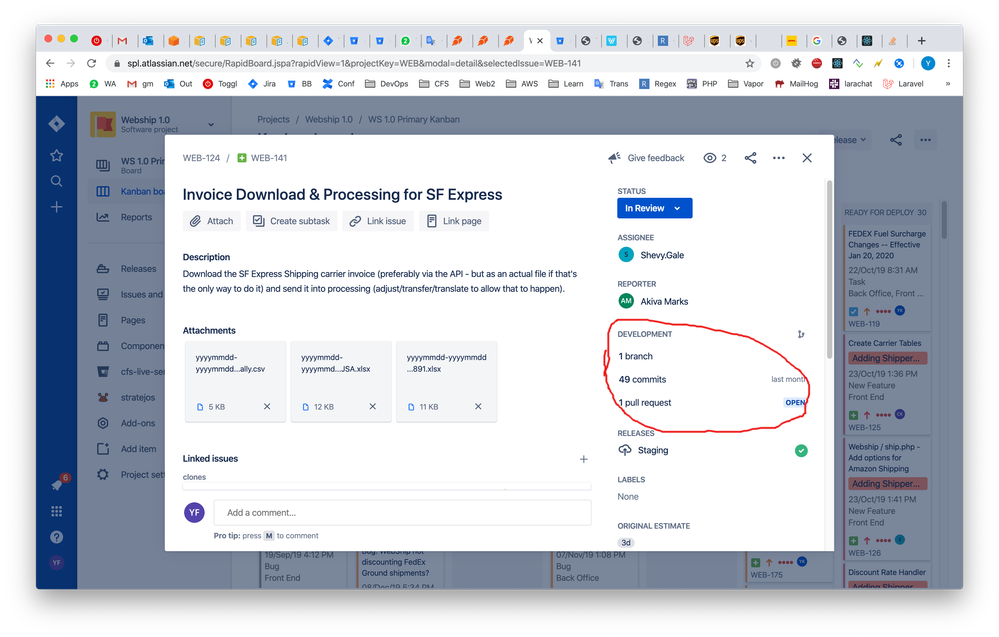This screenshot has width=999, height=637.
Task: Open notifications icon with 6 badge
Action: (x=58, y=485)
